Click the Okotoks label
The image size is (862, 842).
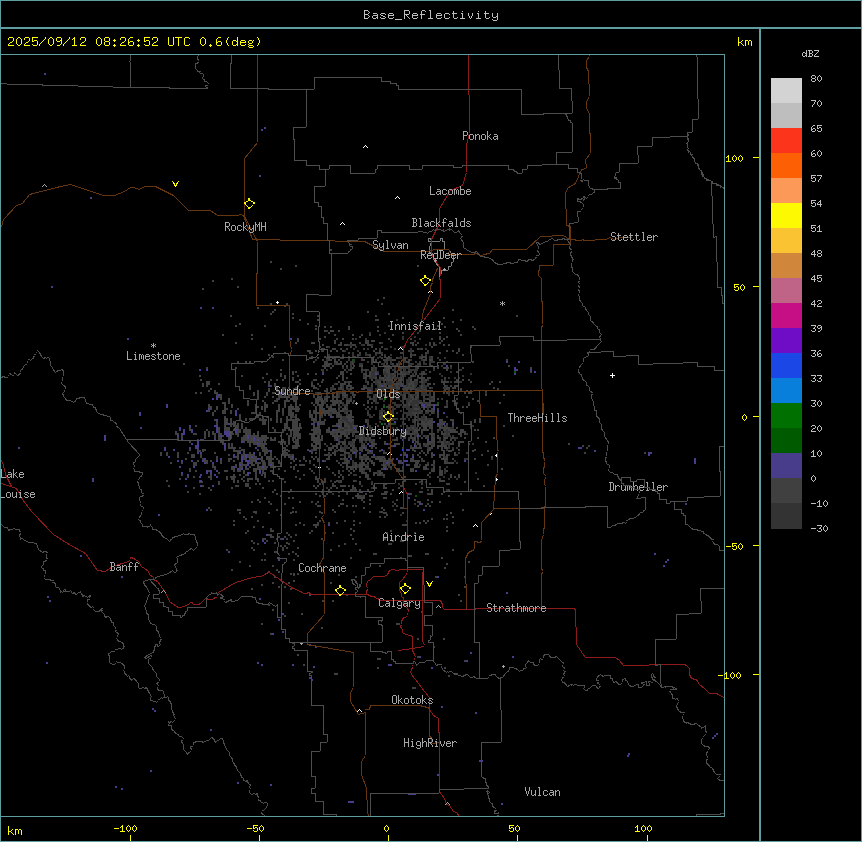(412, 700)
